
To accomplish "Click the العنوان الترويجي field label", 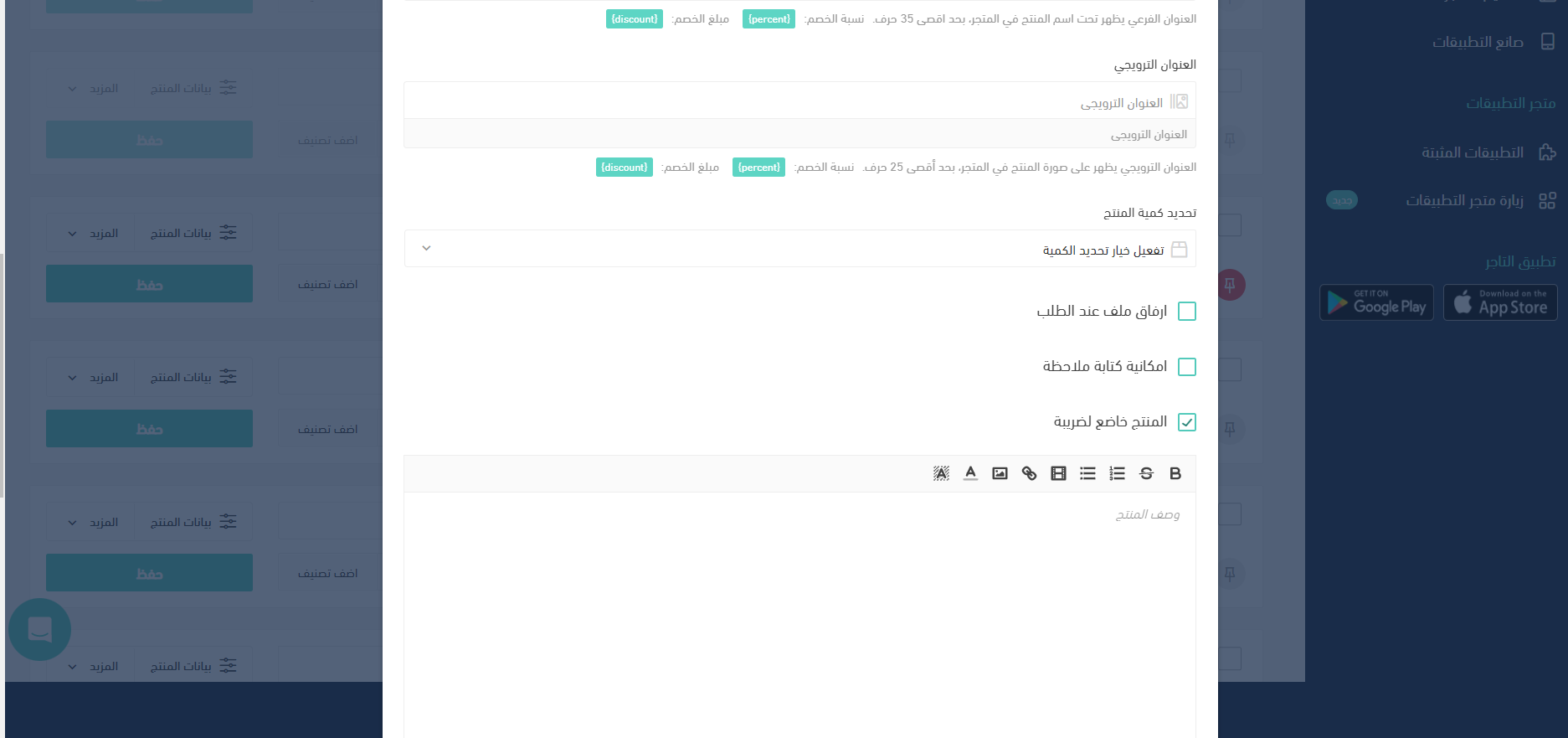I will 1154,65.
